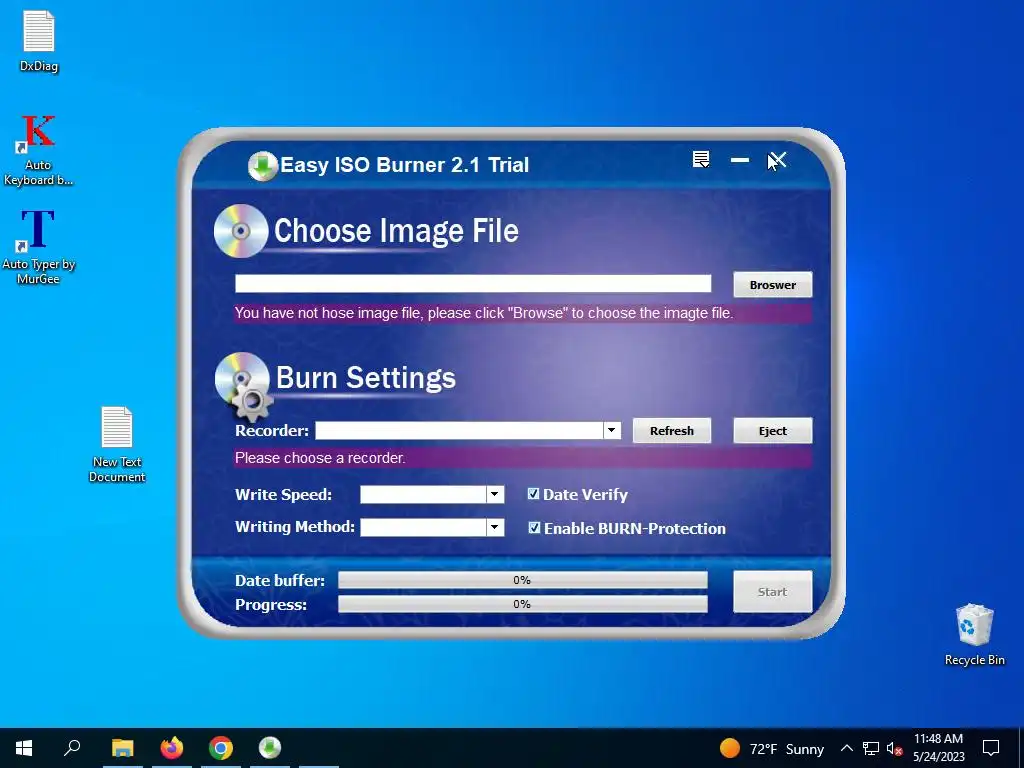Screen dimensions: 1024x768
Task: Close the Easy ISO Burner window
Action: (x=777, y=159)
